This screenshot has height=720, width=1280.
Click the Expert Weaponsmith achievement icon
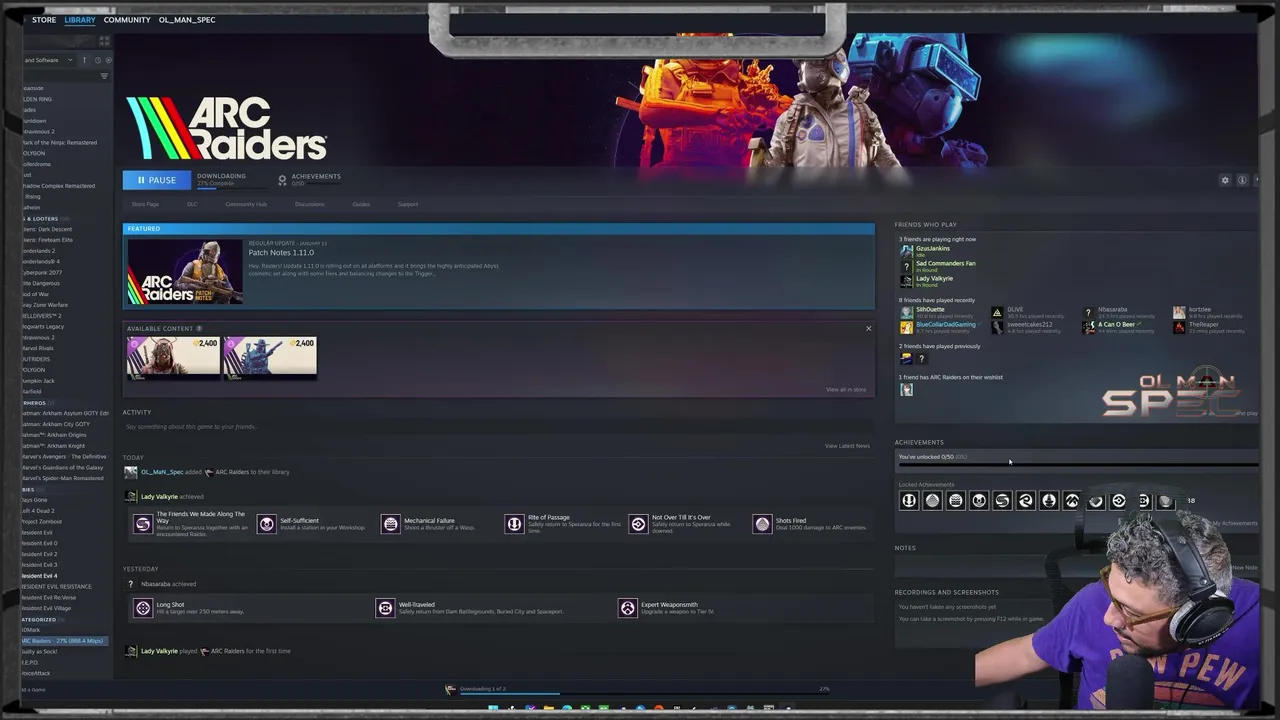point(627,608)
